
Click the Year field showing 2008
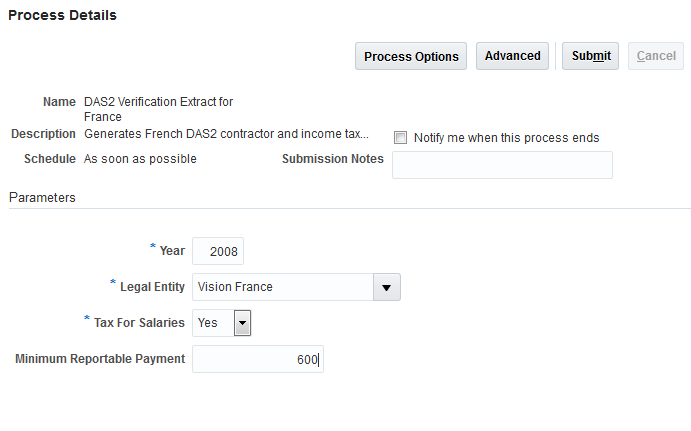(x=218, y=251)
